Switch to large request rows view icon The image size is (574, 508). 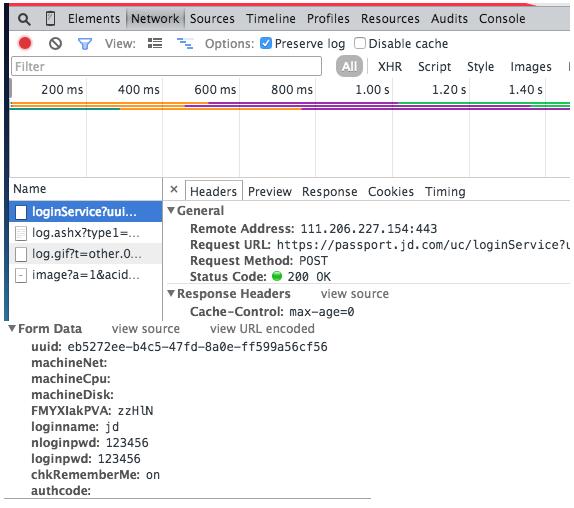coord(155,43)
